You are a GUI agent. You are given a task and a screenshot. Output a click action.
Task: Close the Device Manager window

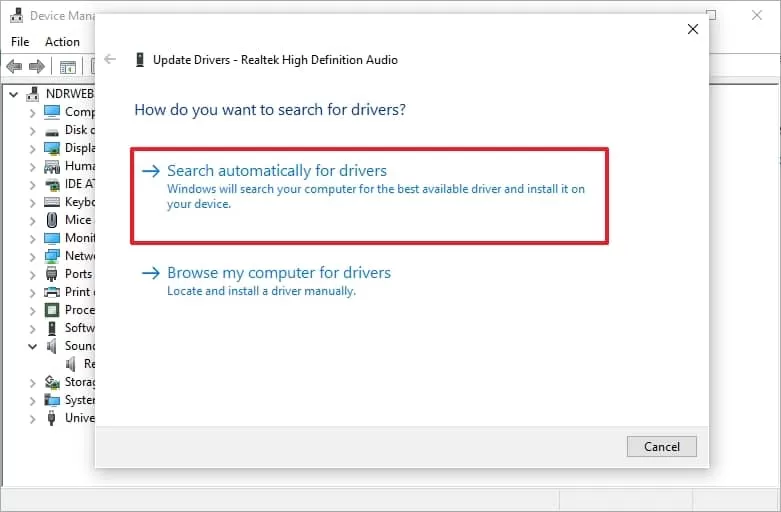pos(757,15)
